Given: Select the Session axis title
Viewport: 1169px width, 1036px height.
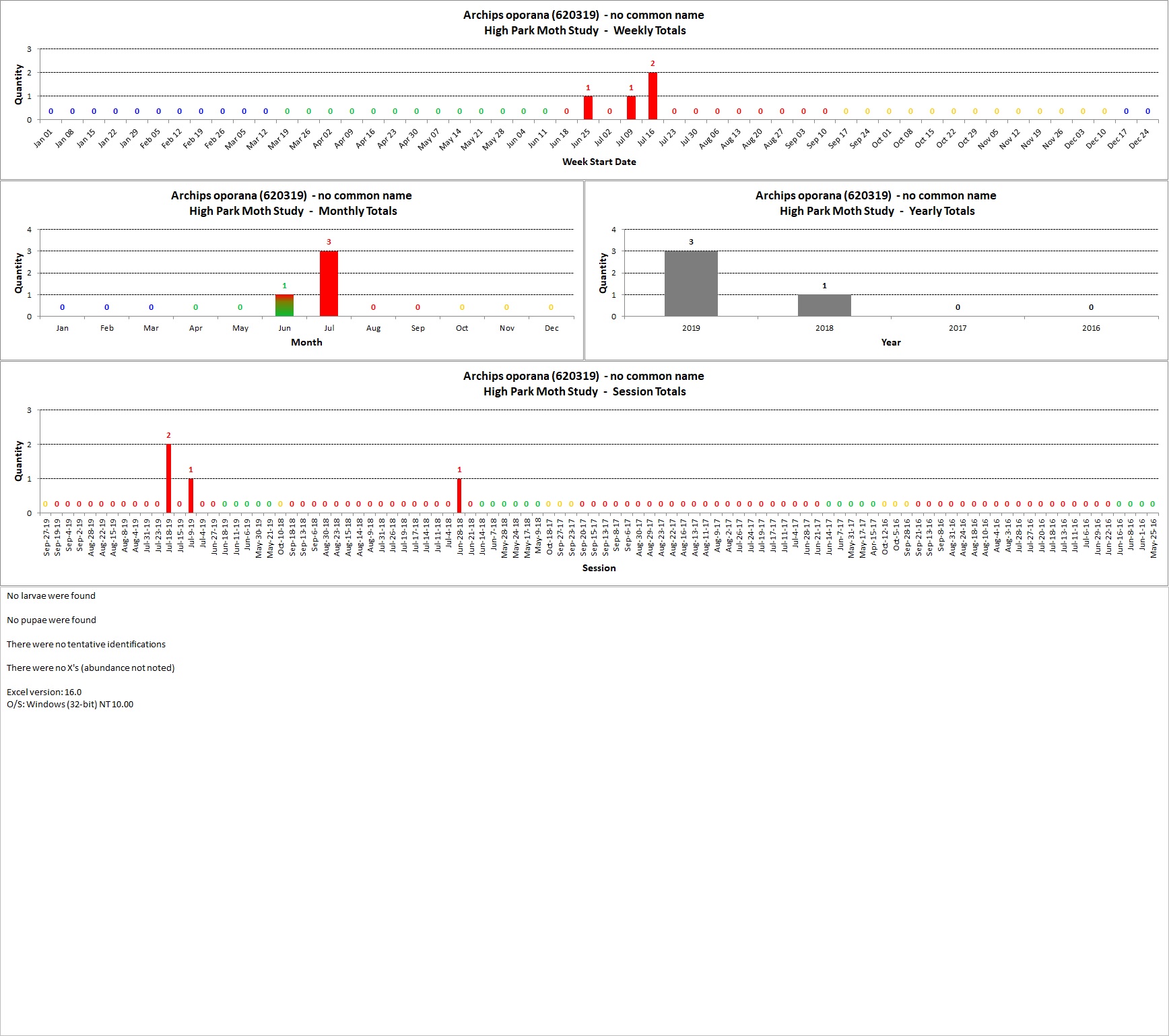Looking at the screenshot, I should 599,568.
